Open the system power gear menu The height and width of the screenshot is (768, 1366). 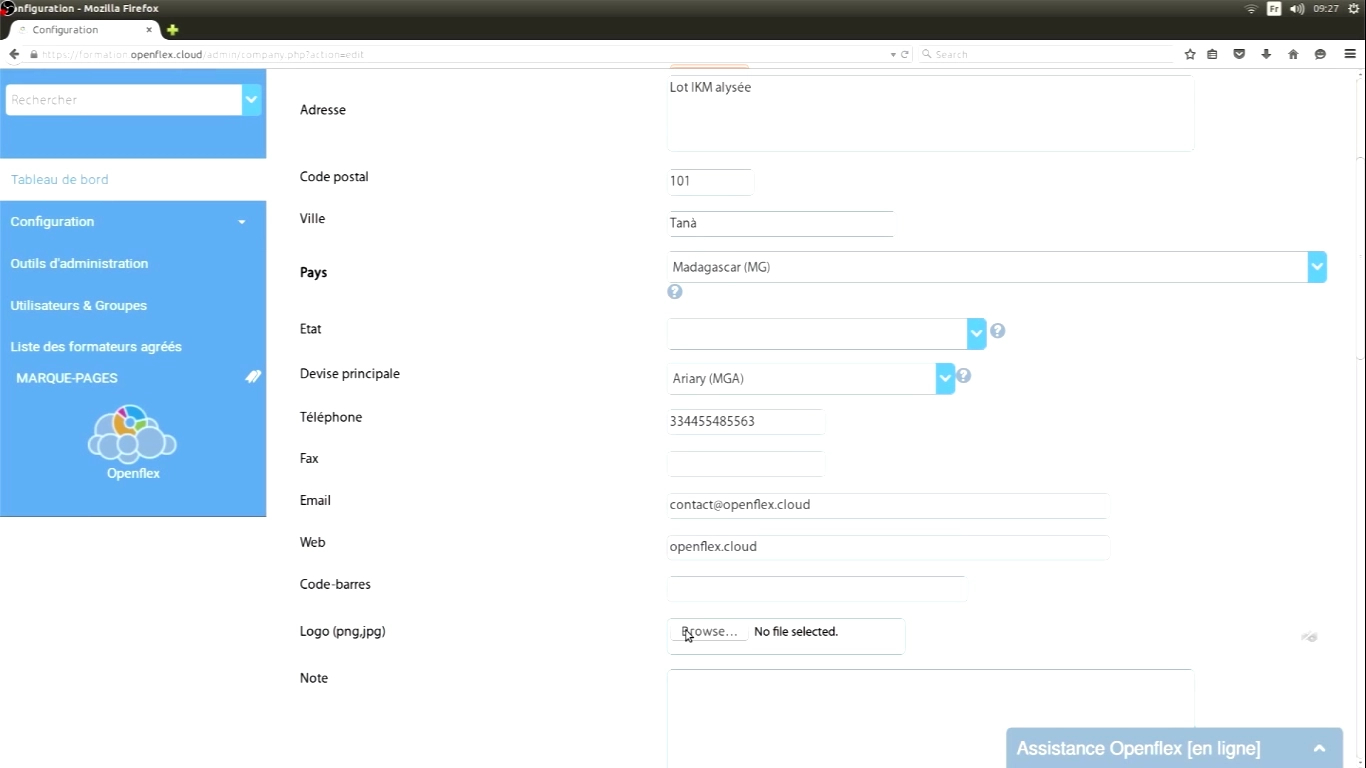(1354, 9)
